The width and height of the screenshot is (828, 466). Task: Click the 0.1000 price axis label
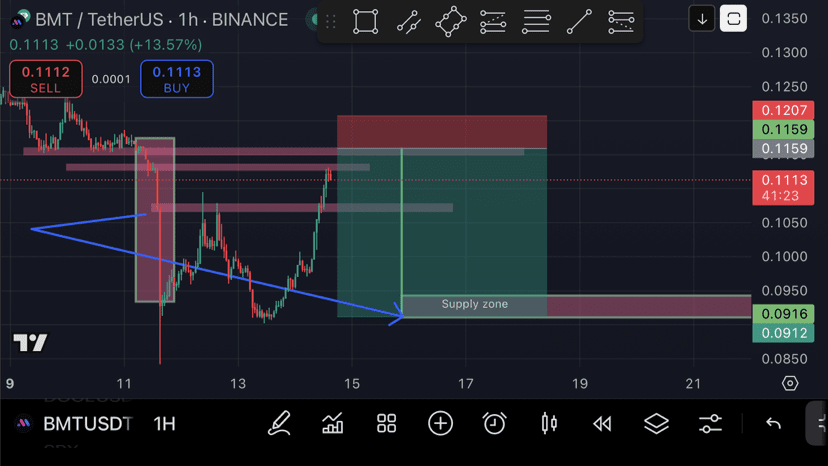[x=784, y=257]
